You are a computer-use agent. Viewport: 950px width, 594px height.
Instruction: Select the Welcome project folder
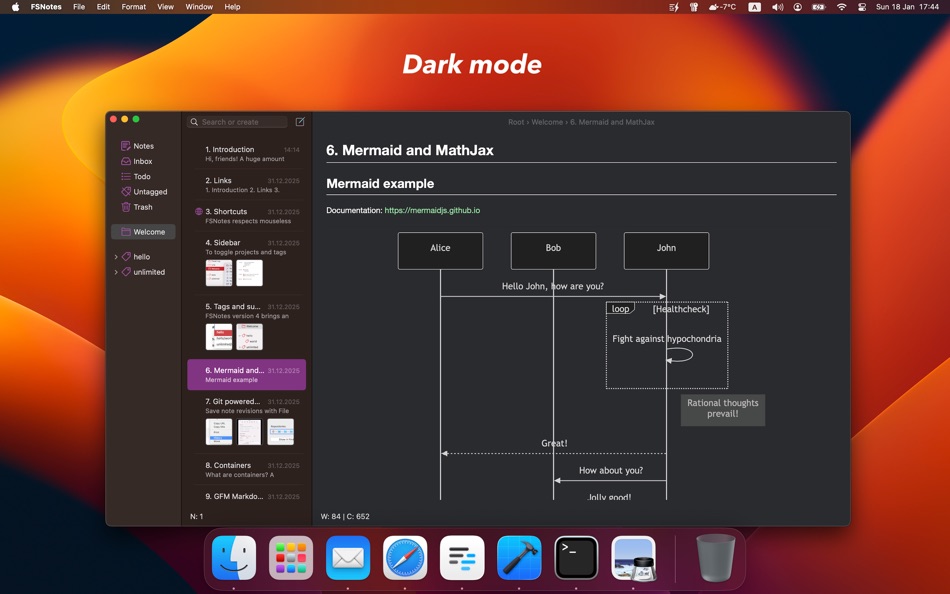click(x=147, y=231)
